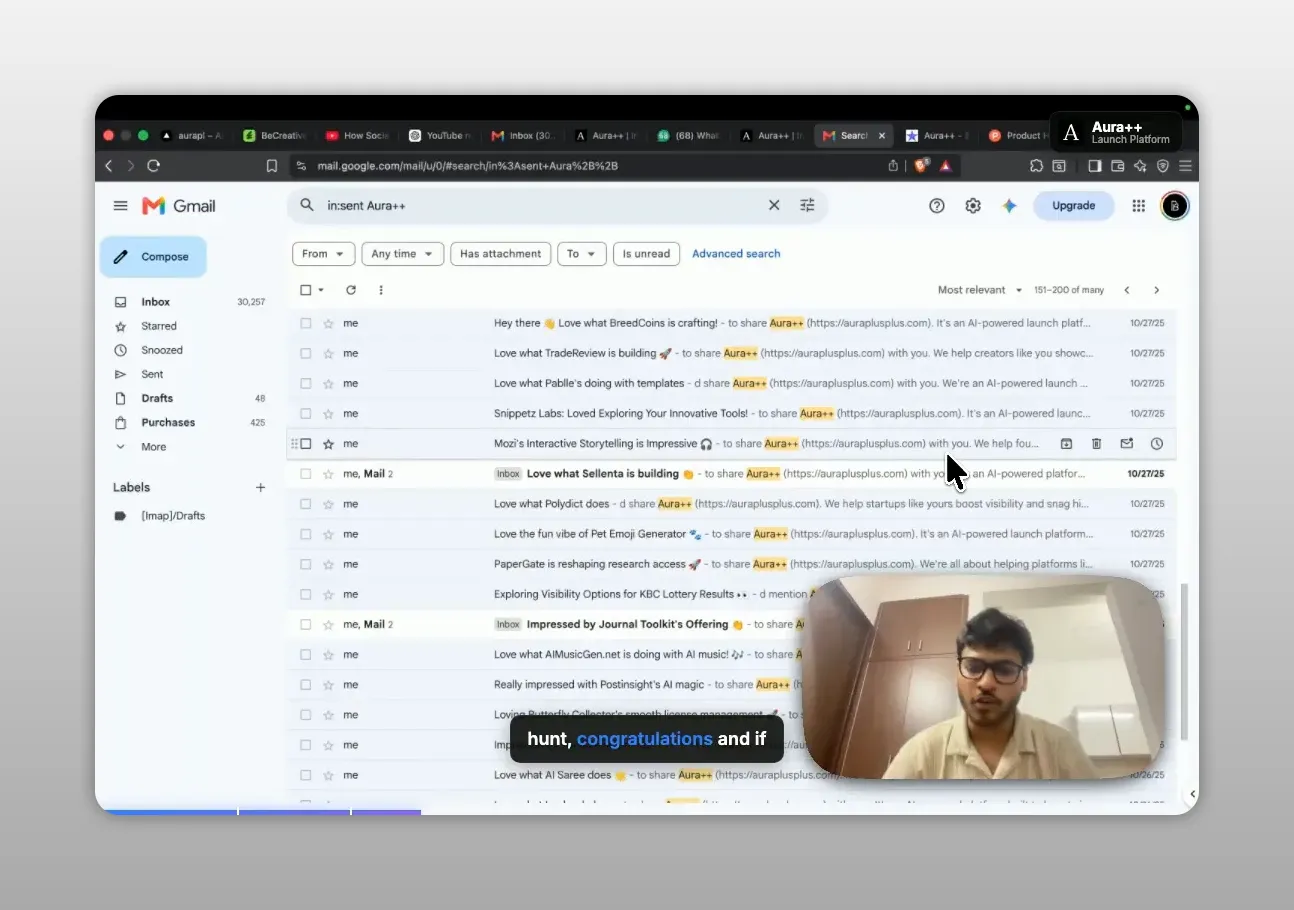Screen dimensions: 1294x910
Task: Open search options filter sliders icon
Action: click(807, 205)
